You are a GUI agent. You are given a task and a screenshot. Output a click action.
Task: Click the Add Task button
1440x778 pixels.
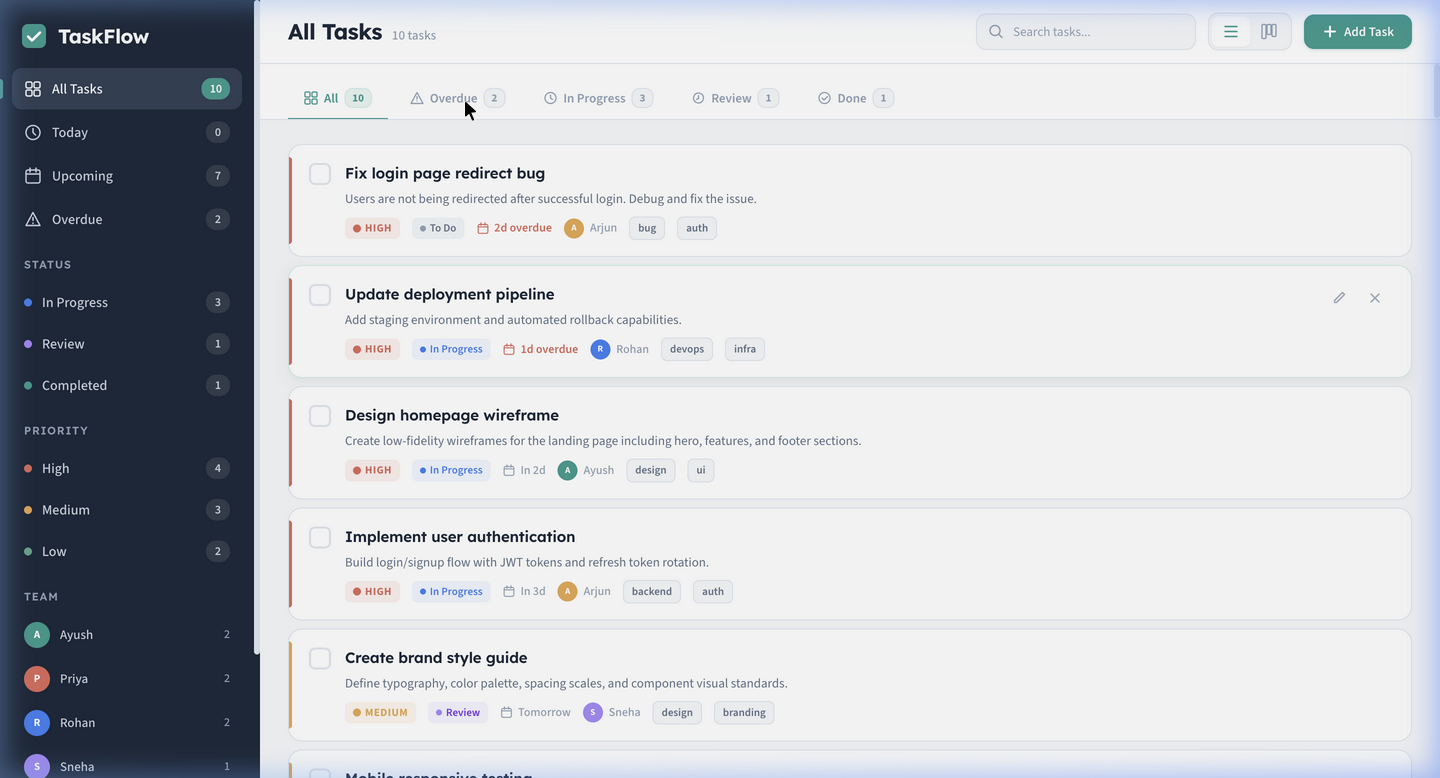tap(1357, 31)
